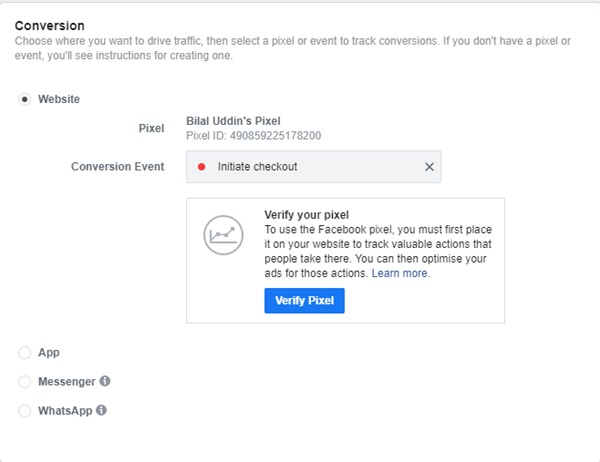Click the Pixel ID number text
This screenshot has height=462, width=600.
coord(254,135)
